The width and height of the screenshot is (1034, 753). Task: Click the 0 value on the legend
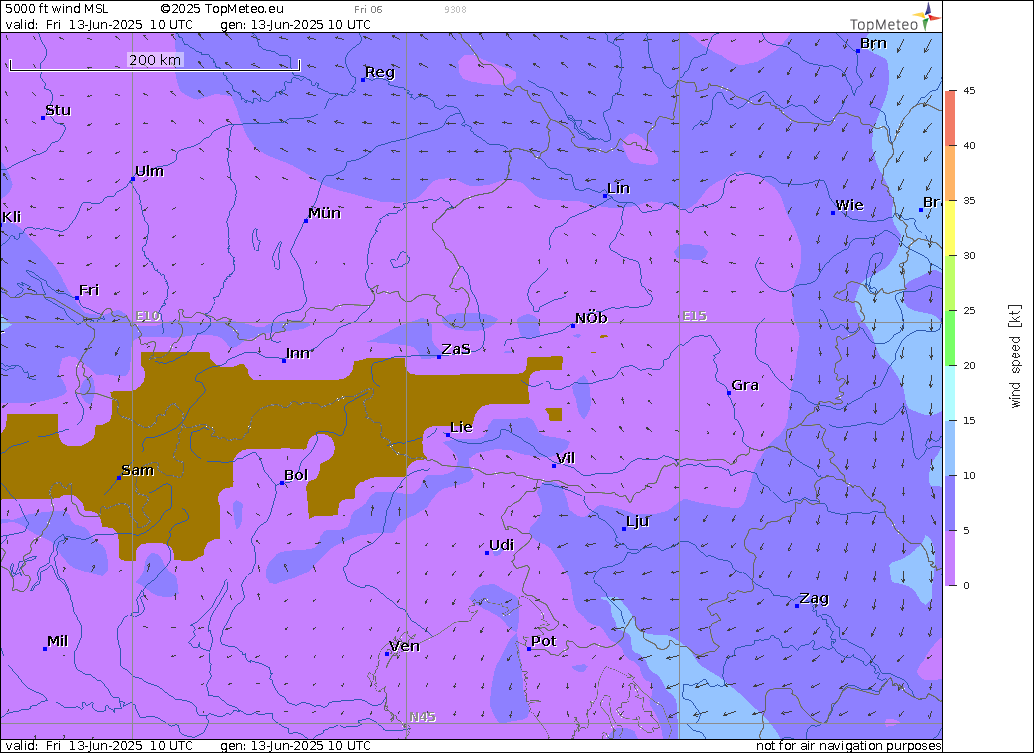click(966, 586)
